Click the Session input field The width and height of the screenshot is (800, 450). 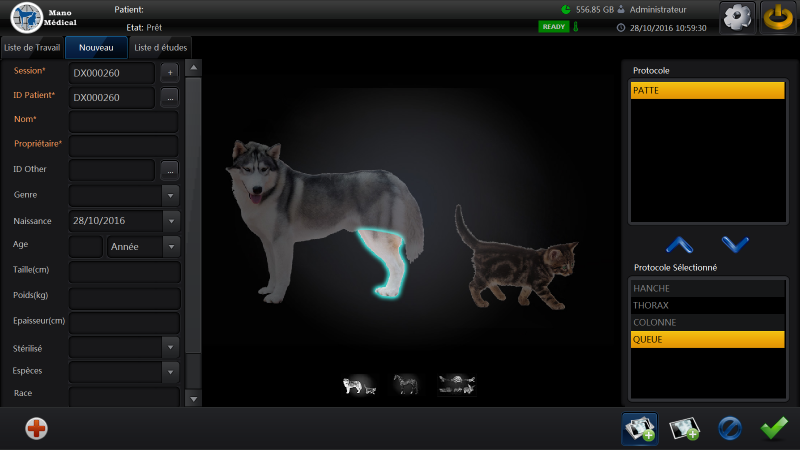coord(112,73)
